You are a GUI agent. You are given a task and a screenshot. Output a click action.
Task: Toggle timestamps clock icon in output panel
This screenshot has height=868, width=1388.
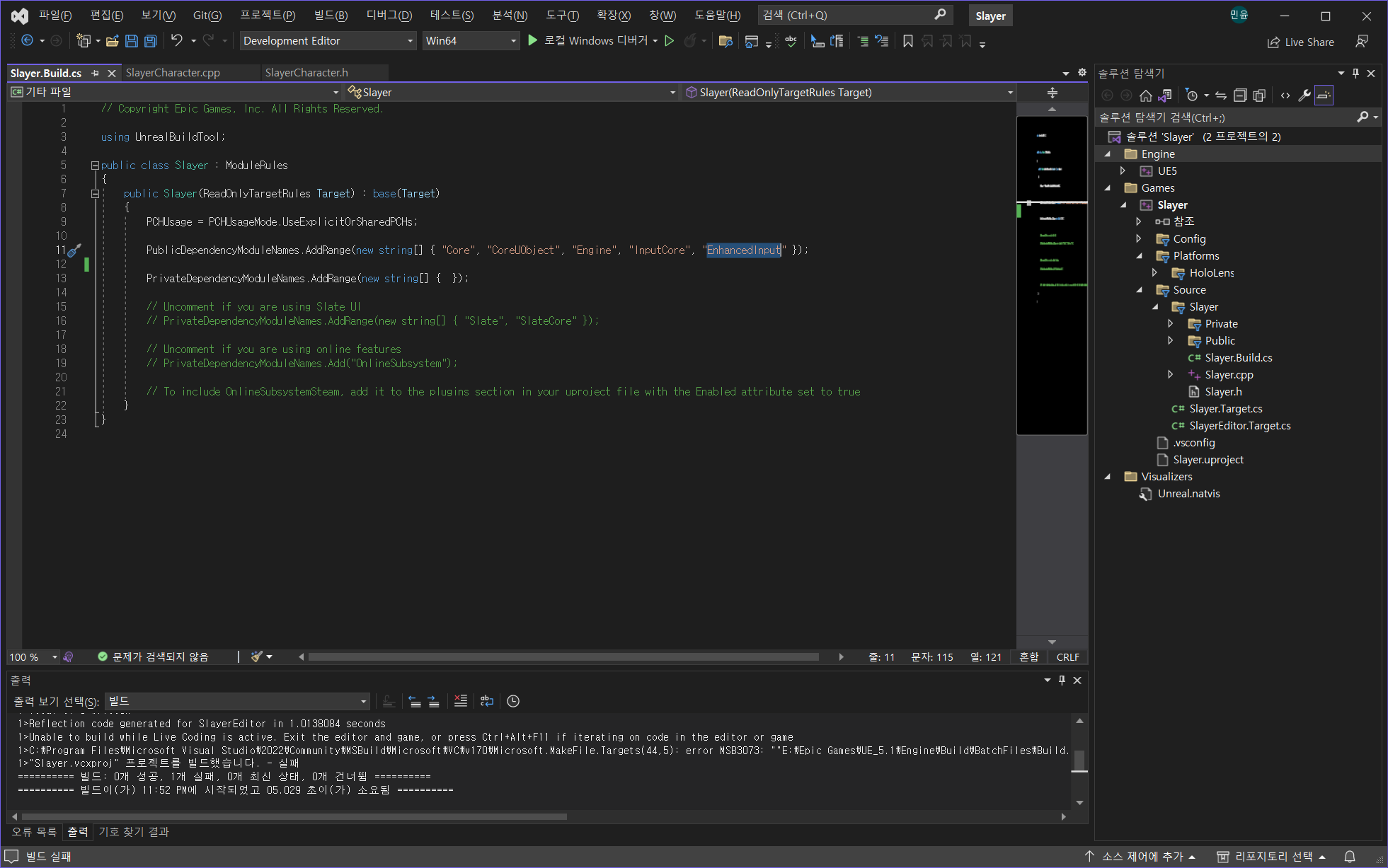click(513, 701)
